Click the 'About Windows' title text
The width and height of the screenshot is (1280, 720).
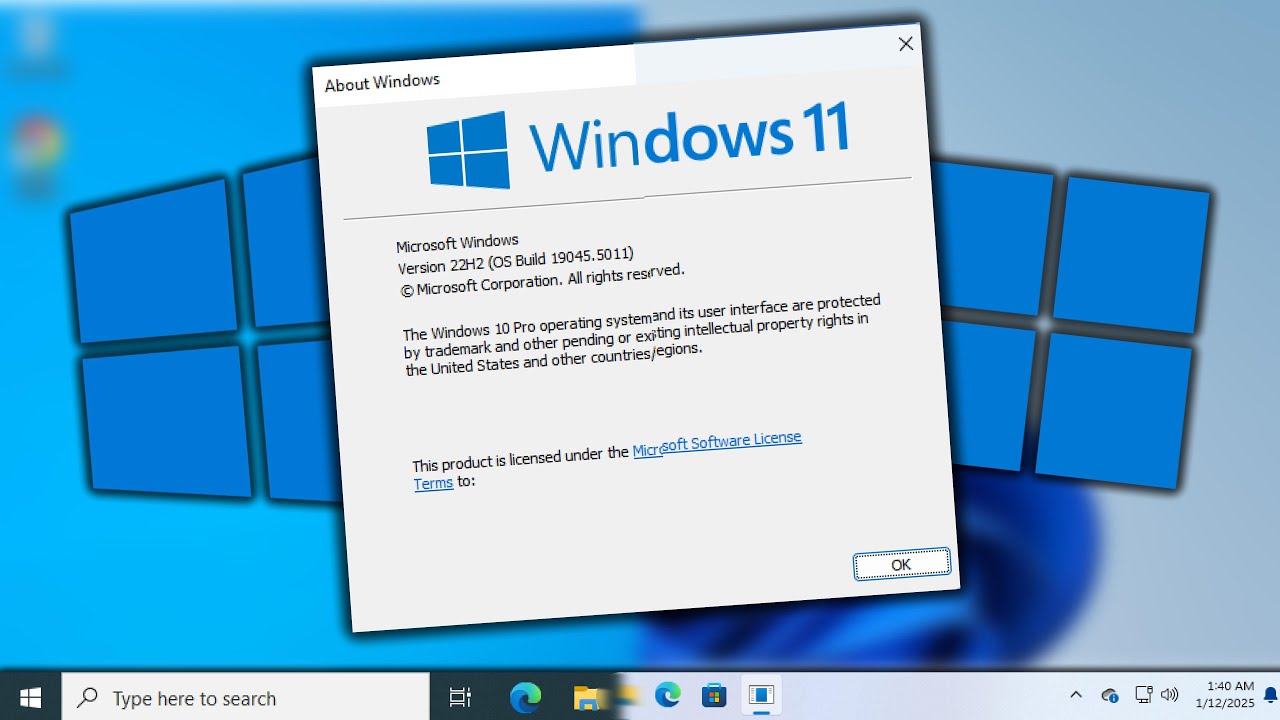click(382, 82)
